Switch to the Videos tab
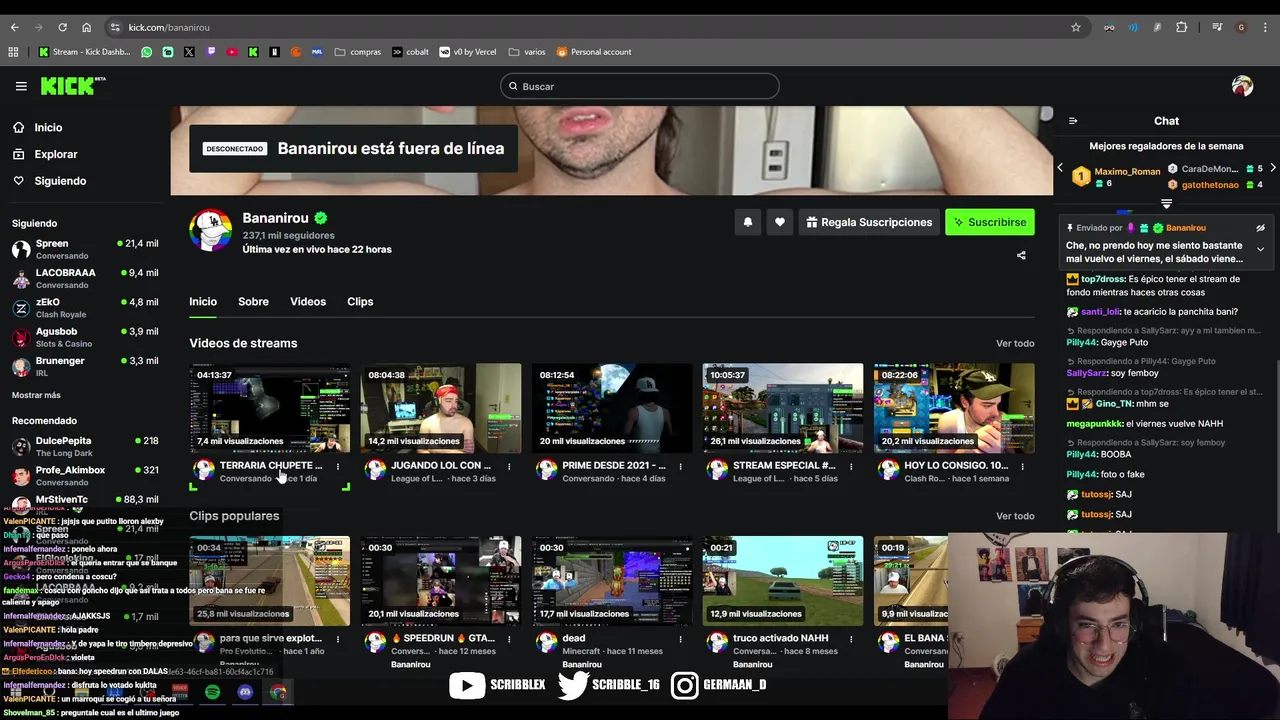Screen dimensions: 1280x720 point(308,302)
